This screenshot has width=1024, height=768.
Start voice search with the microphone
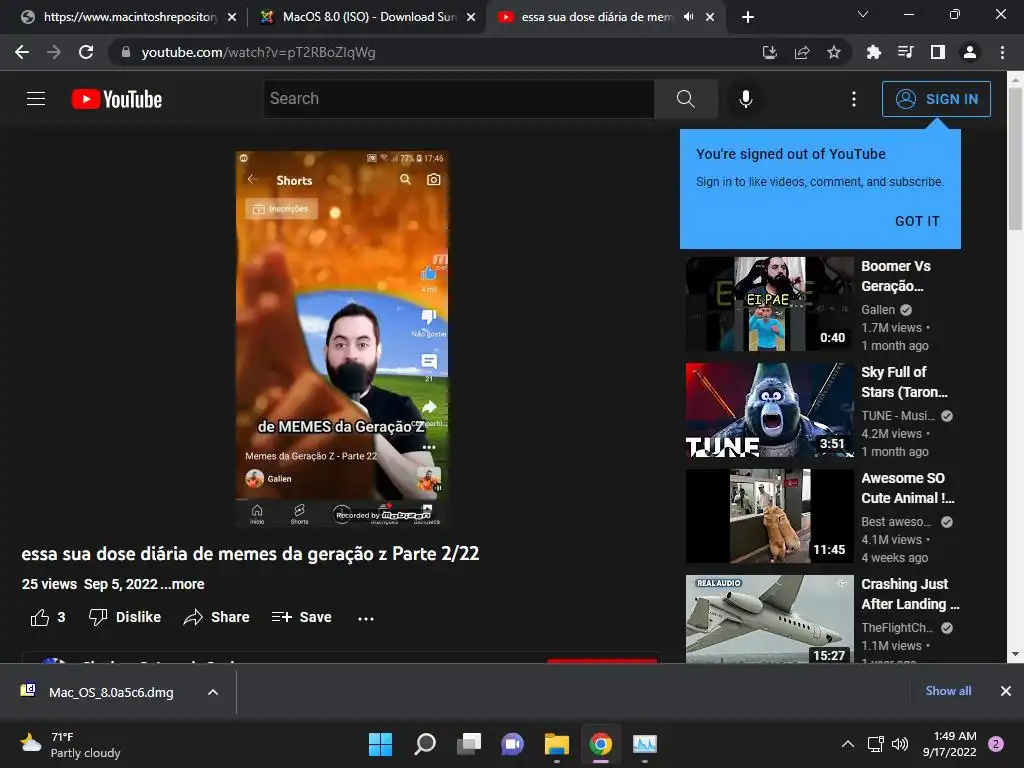(746, 99)
